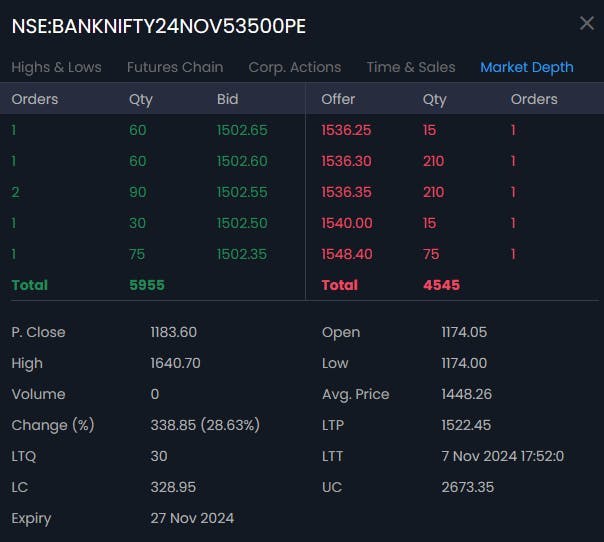The width and height of the screenshot is (604, 542).
Task: Click the High value 1640.70
Action: click(x=175, y=363)
